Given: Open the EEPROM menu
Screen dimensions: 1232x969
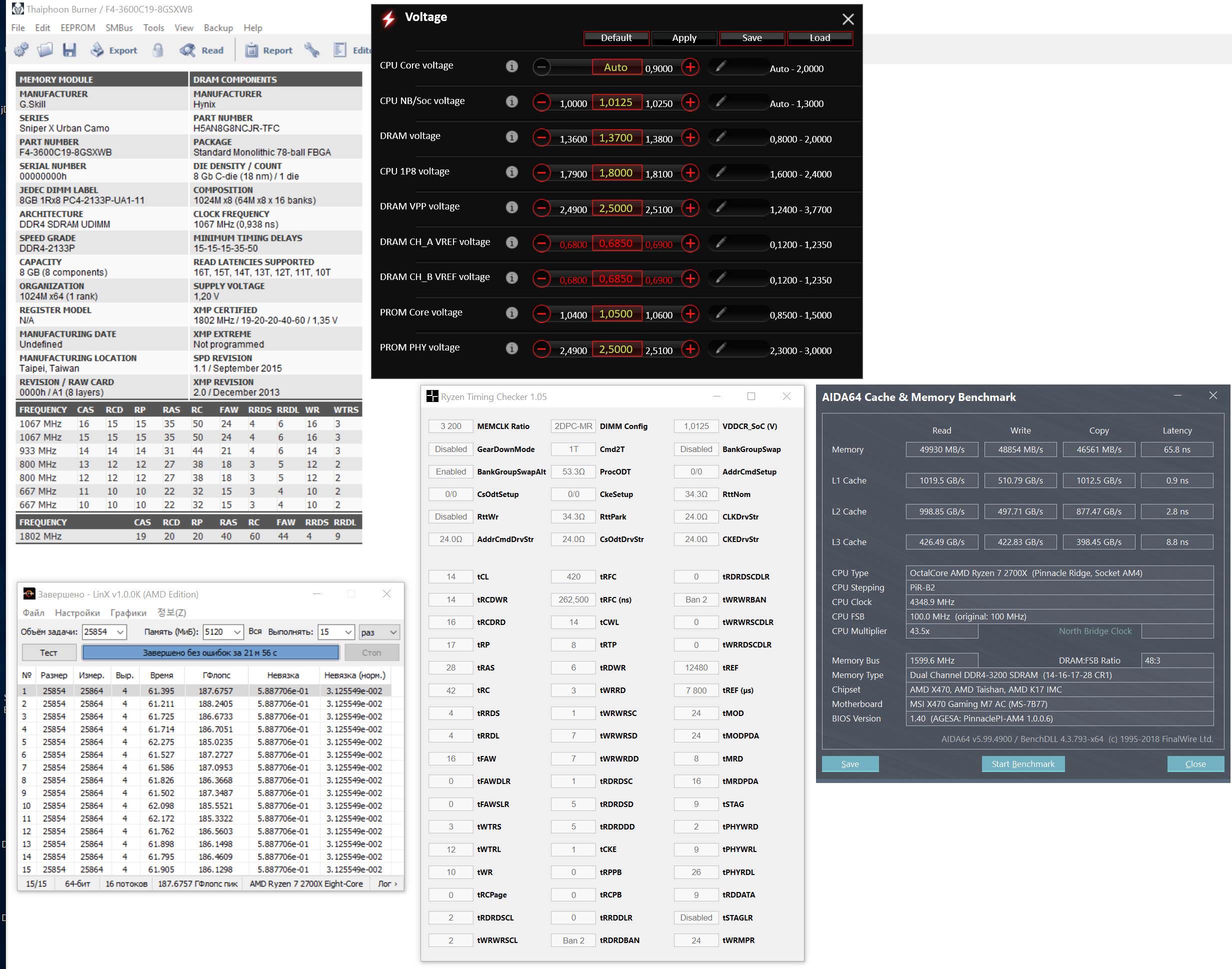Looking at the screenshot, I should (77, 28).
